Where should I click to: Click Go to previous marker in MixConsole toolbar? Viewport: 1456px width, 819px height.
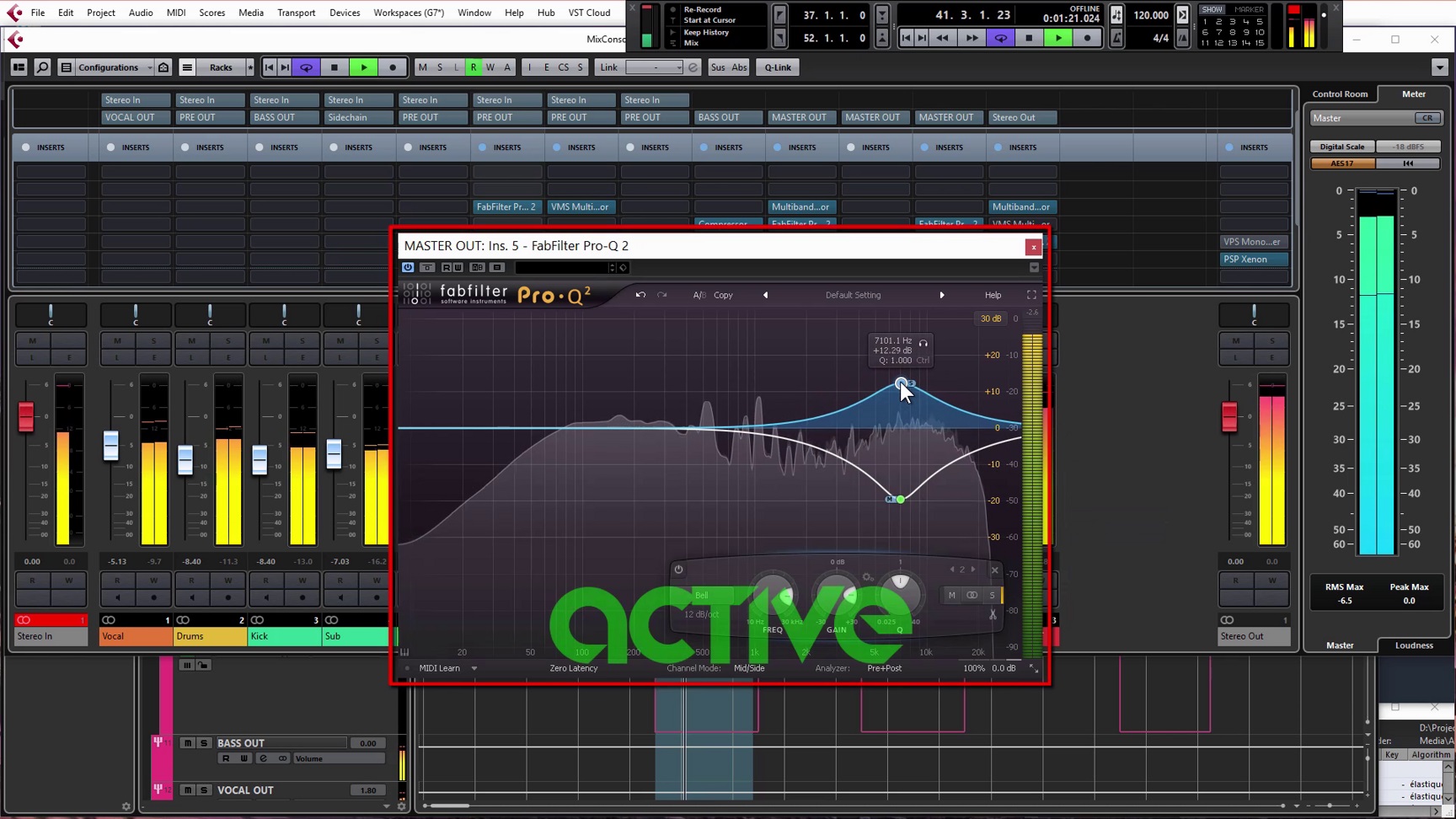coord(269,67)
